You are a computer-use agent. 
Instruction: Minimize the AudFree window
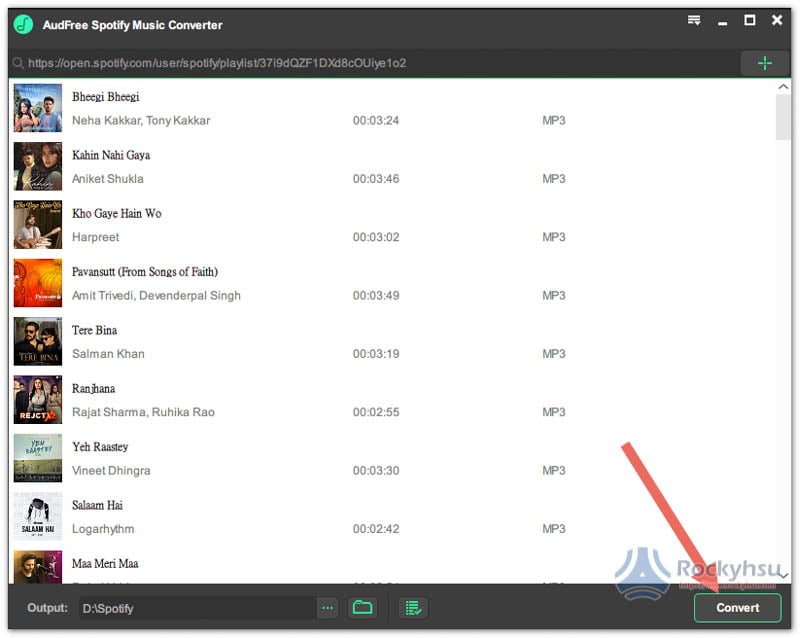[x=722, y=23]
